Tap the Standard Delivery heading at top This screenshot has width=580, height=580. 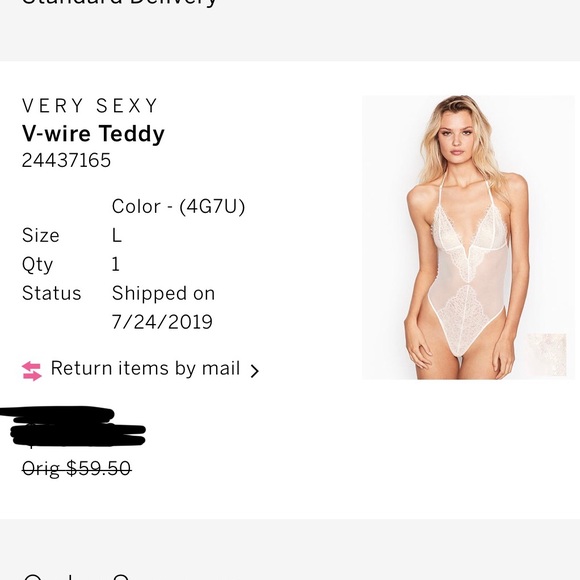(119, 3)
